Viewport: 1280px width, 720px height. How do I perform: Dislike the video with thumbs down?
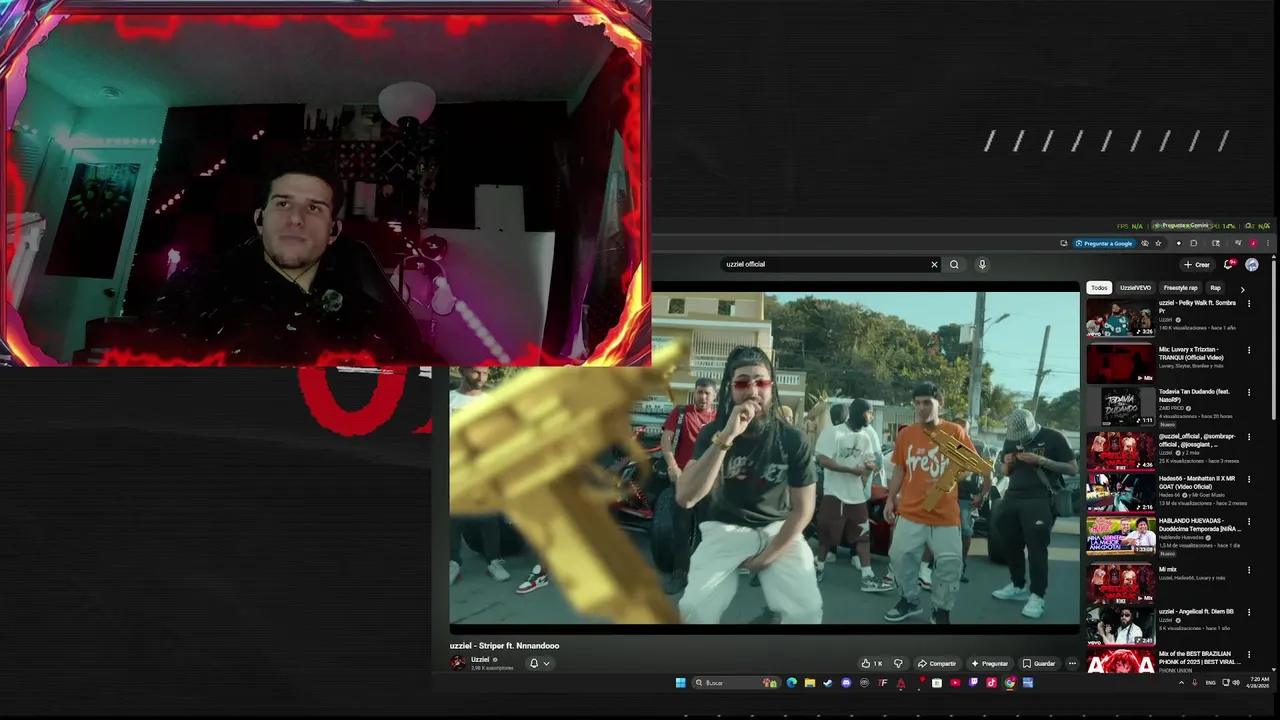897,663
